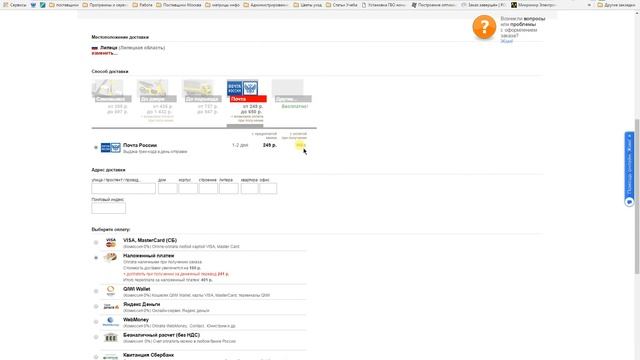Click the Яндекс Деньги payment title

point(142,304)
